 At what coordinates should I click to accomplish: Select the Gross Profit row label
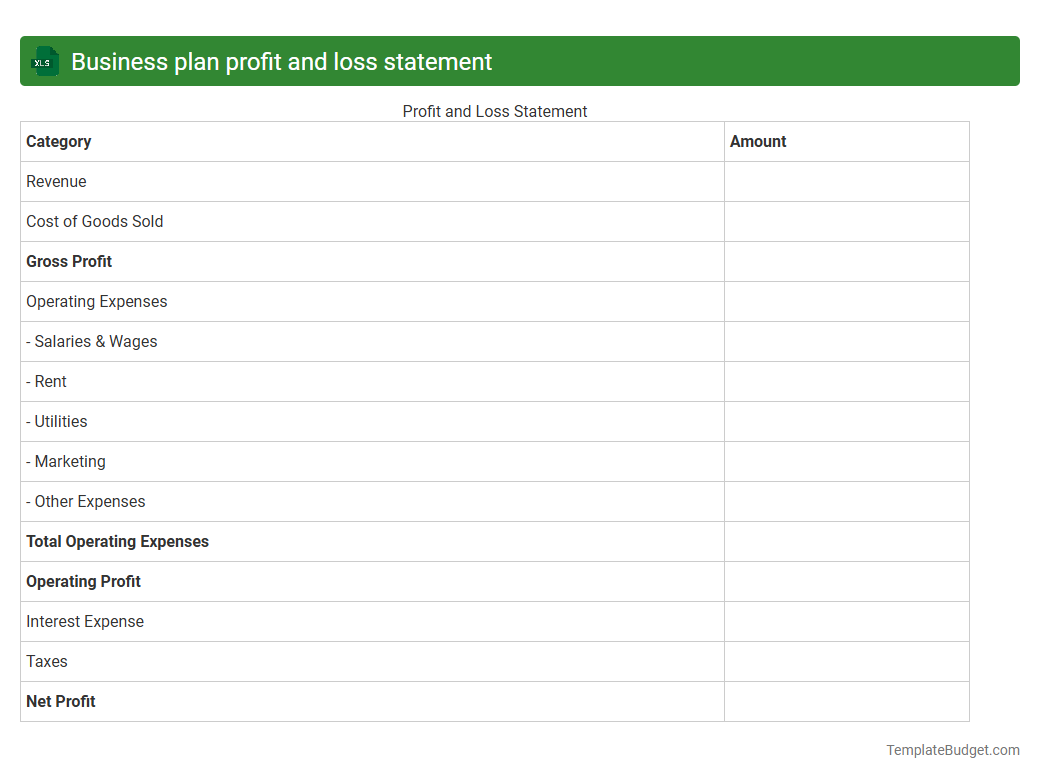(69, 261)
